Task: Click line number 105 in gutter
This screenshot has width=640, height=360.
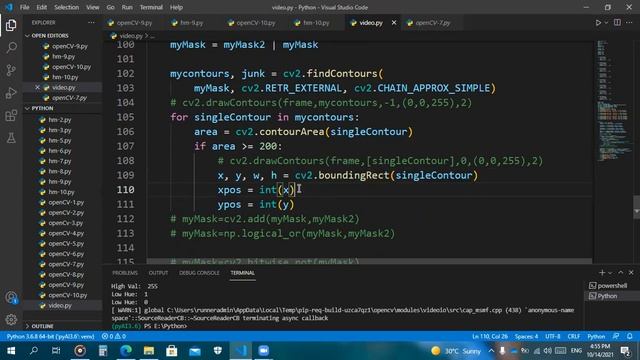Action: 125,117
